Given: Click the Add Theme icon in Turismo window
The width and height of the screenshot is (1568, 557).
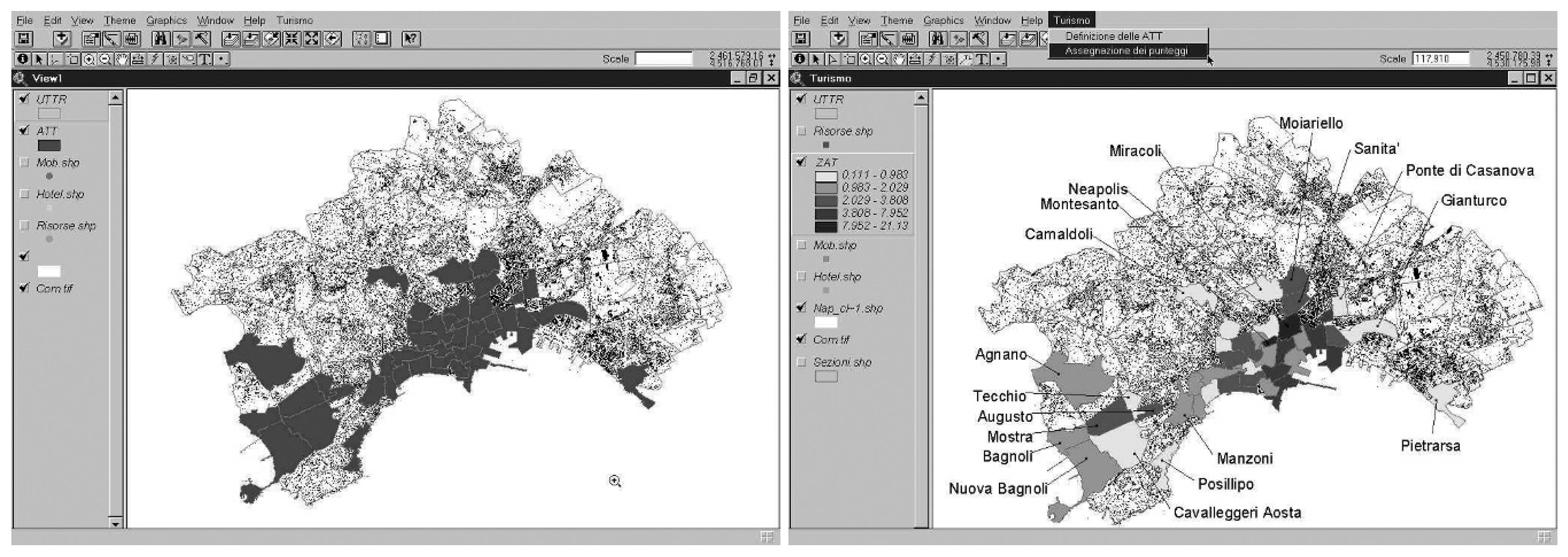Looking at the screenshot, I should click(839, 39).
